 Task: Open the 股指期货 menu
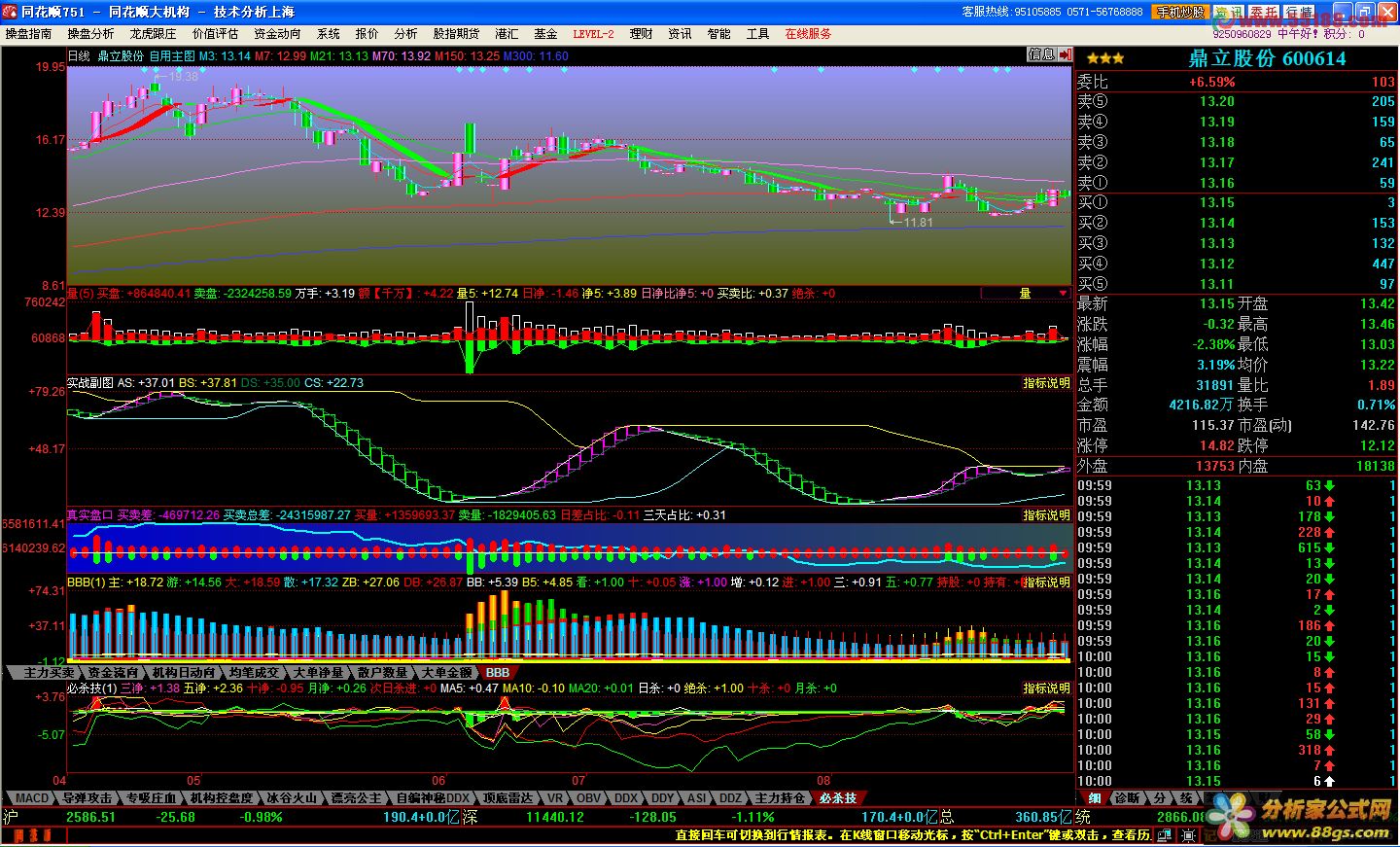tap(457, 34)
